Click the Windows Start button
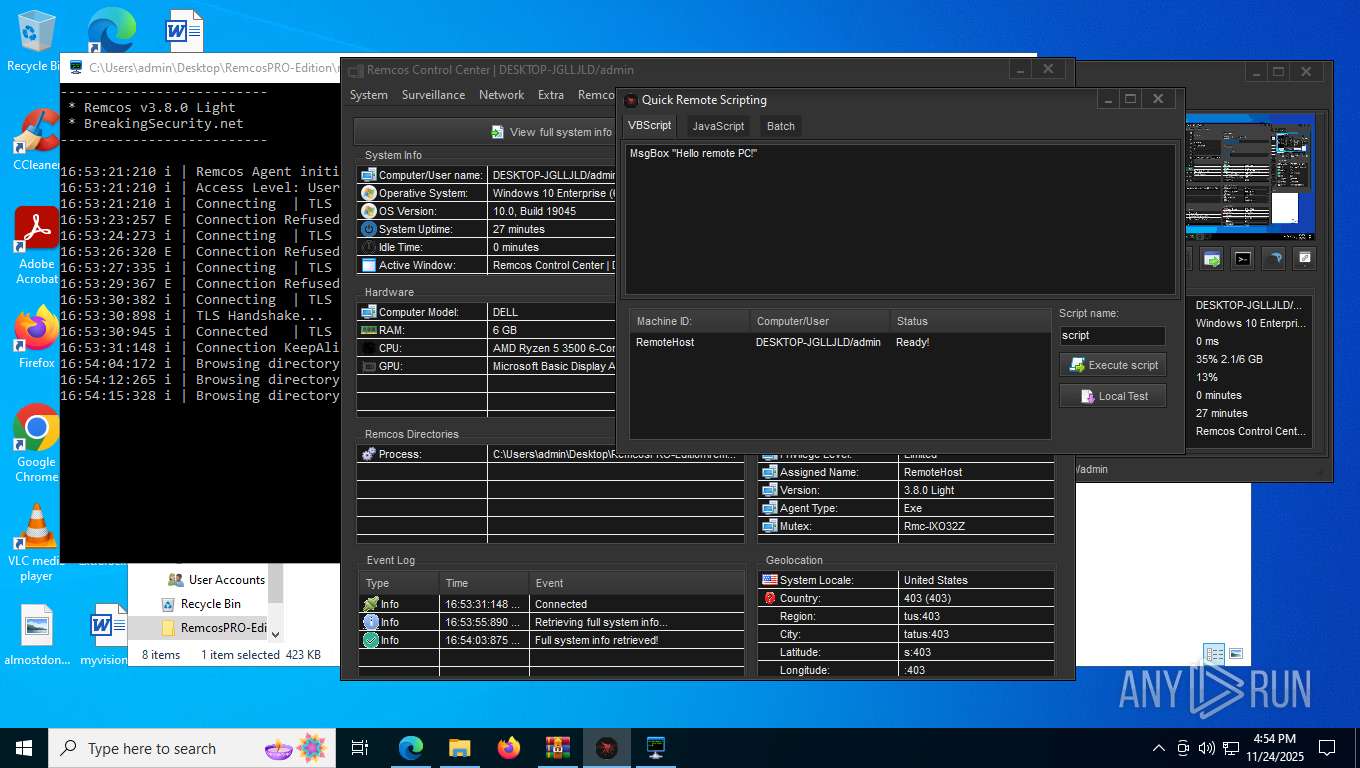Image resolution: width=1360 pixels, height=768 pixels. tap(24, 747)
